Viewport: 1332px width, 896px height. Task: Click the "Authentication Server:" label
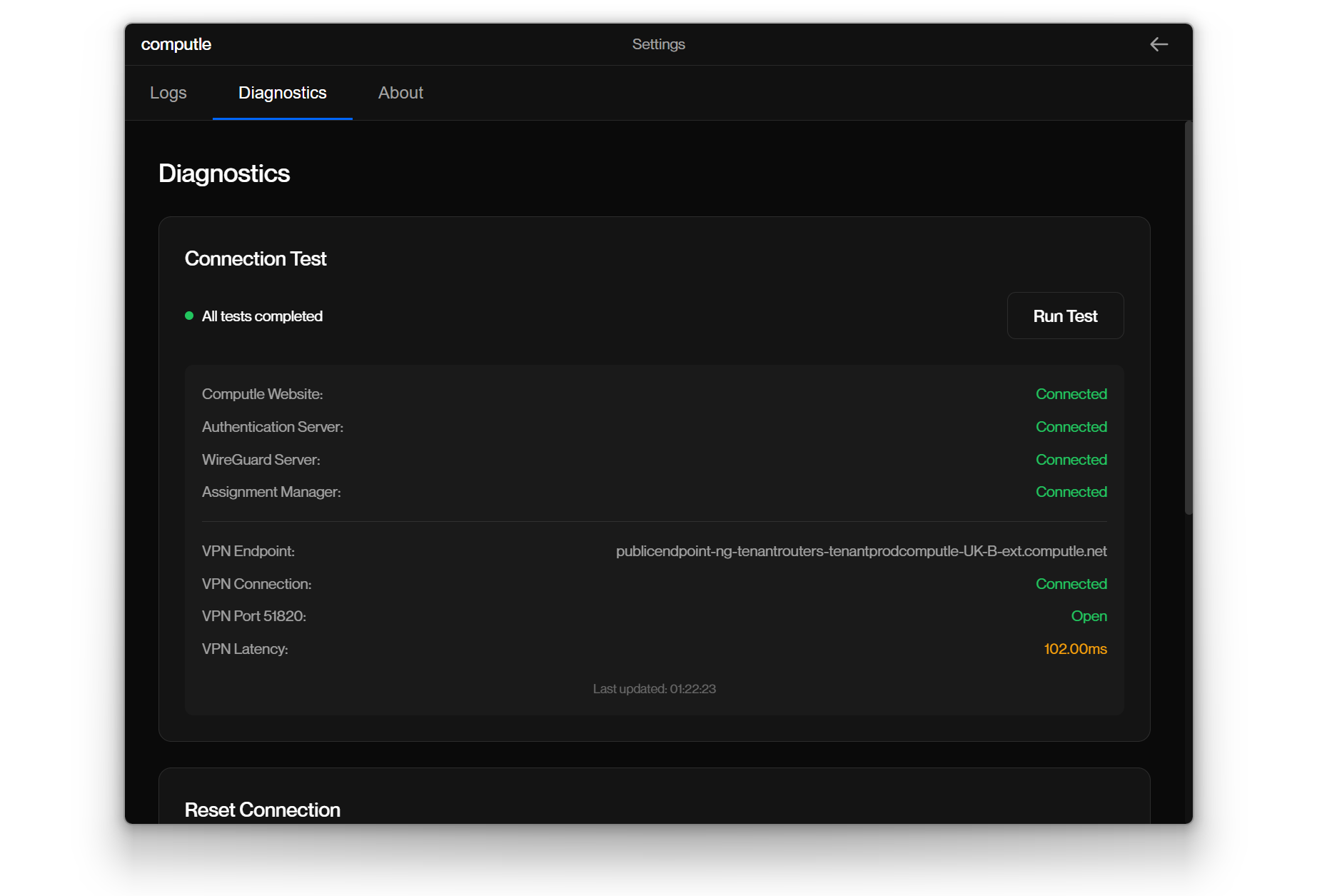pos(273,427)
